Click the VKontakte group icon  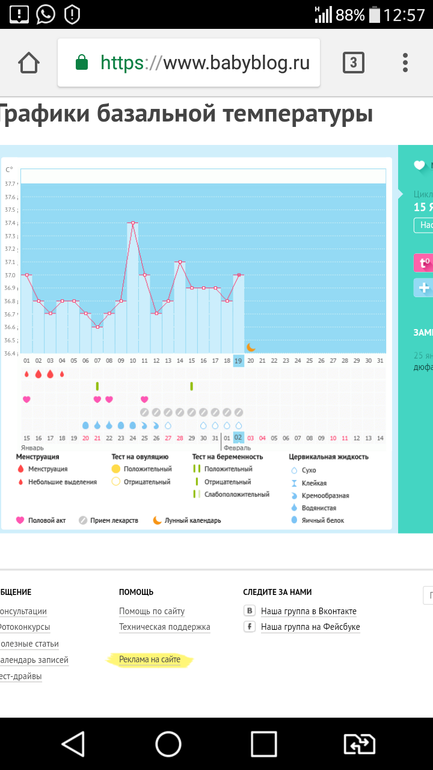(249, 610)
